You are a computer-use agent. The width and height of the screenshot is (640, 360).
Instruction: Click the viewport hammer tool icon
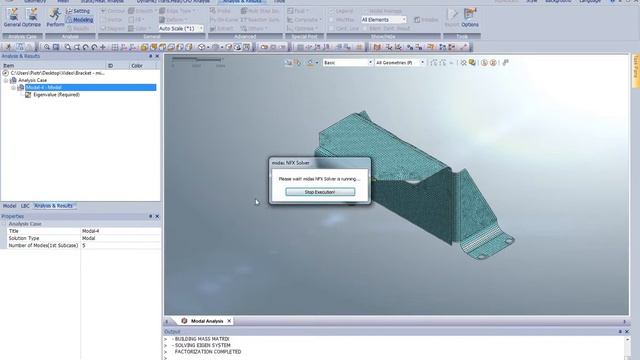[x=505, y=62]
